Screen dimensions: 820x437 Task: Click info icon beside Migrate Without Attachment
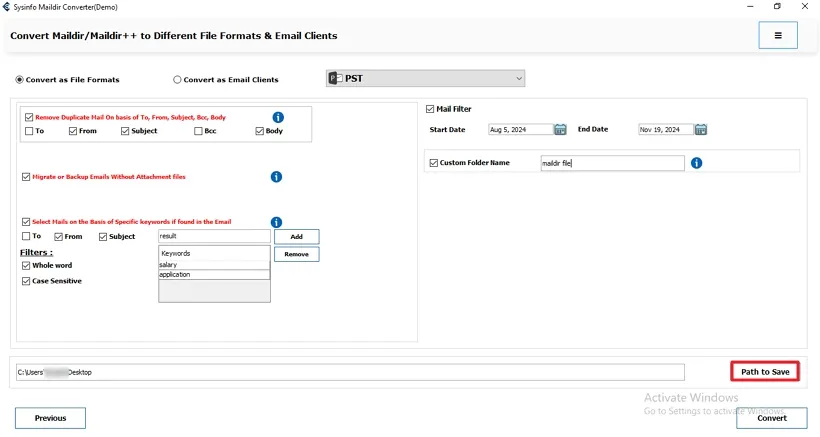pyautogui.click(x=276, y=177)
